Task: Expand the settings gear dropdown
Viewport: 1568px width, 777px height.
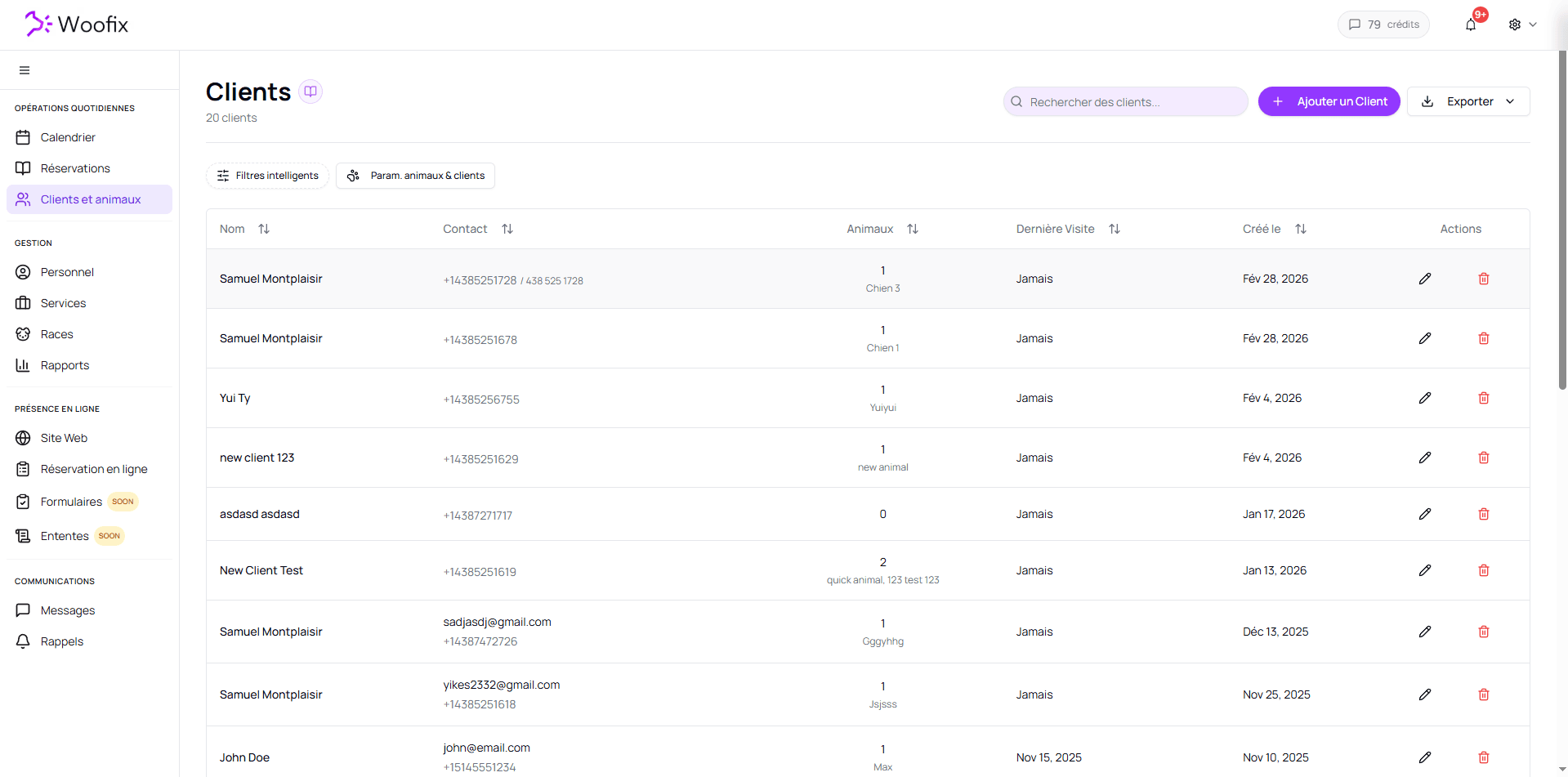Action: click(x=1522, y=25)
